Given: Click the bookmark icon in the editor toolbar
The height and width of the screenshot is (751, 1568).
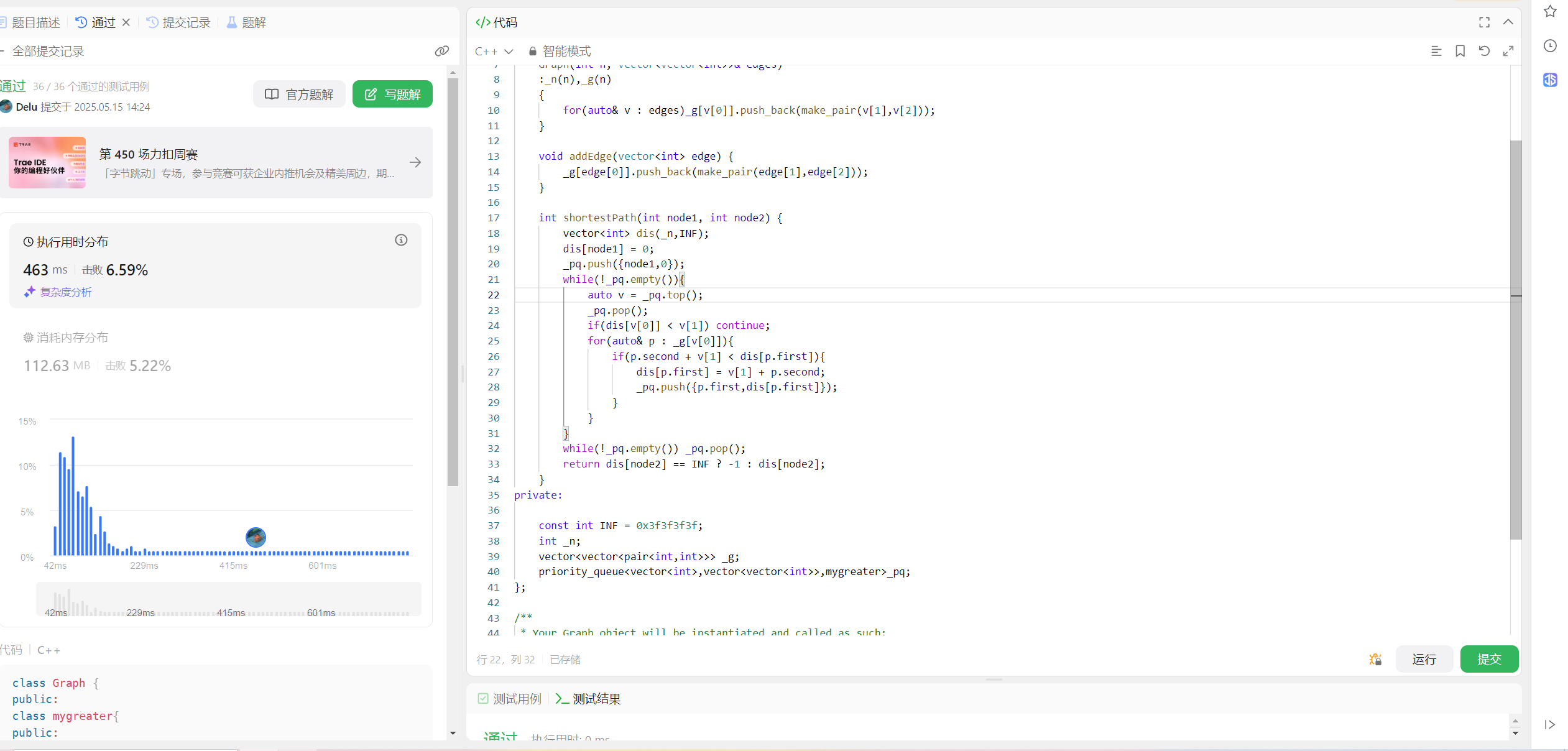Looking at the screenshot, I should coord(1460,51).
